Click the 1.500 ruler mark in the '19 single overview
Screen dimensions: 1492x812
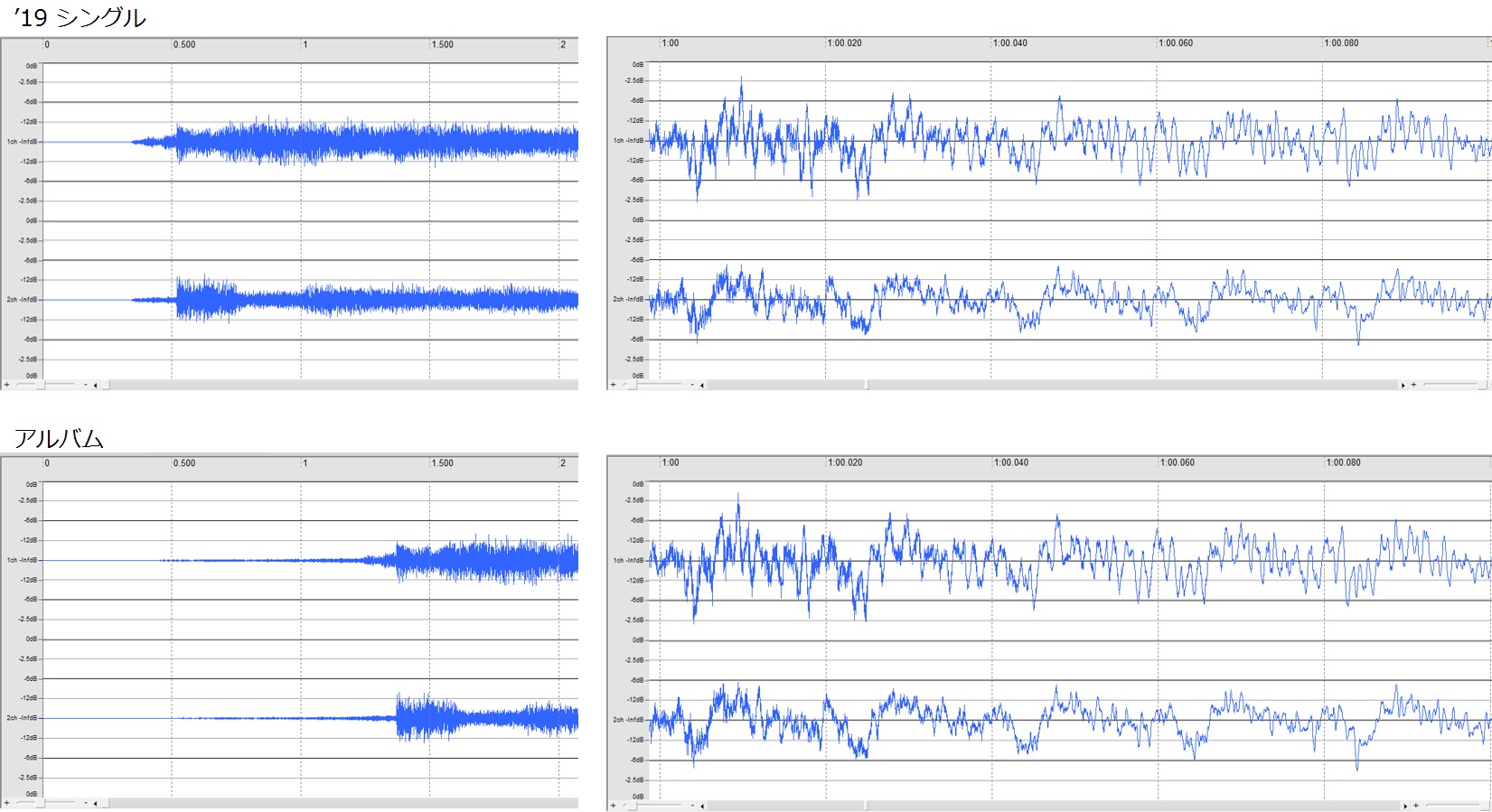click(443, 44)
